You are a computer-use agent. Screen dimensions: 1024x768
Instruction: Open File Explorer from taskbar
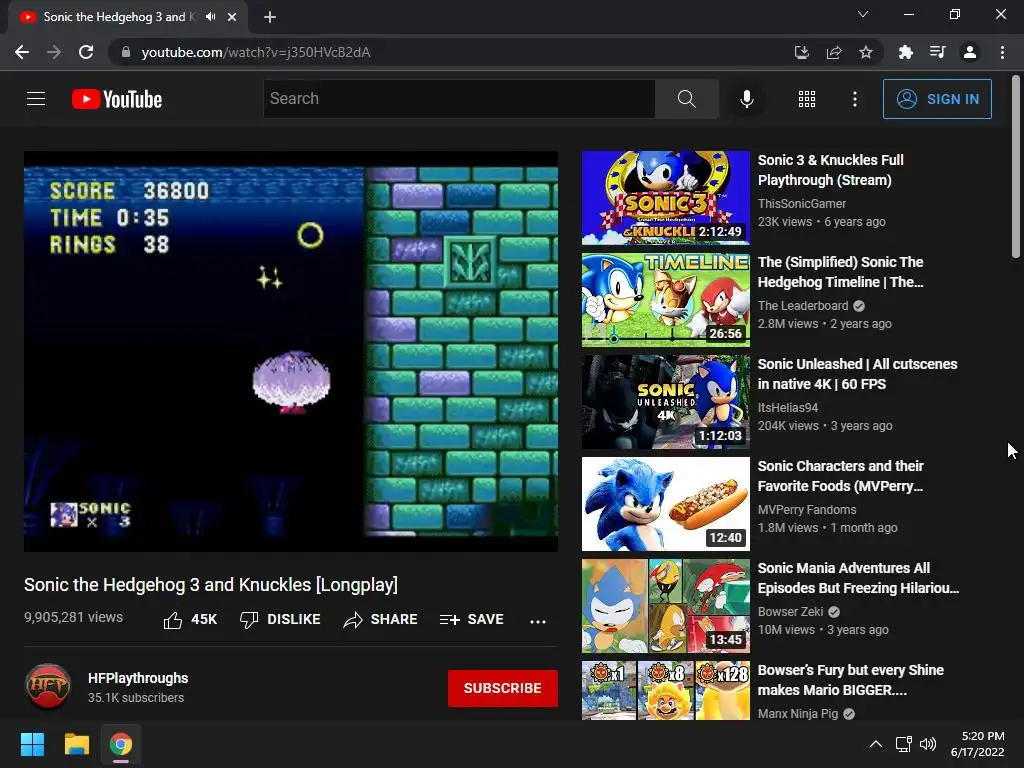(x=76, y=744)
